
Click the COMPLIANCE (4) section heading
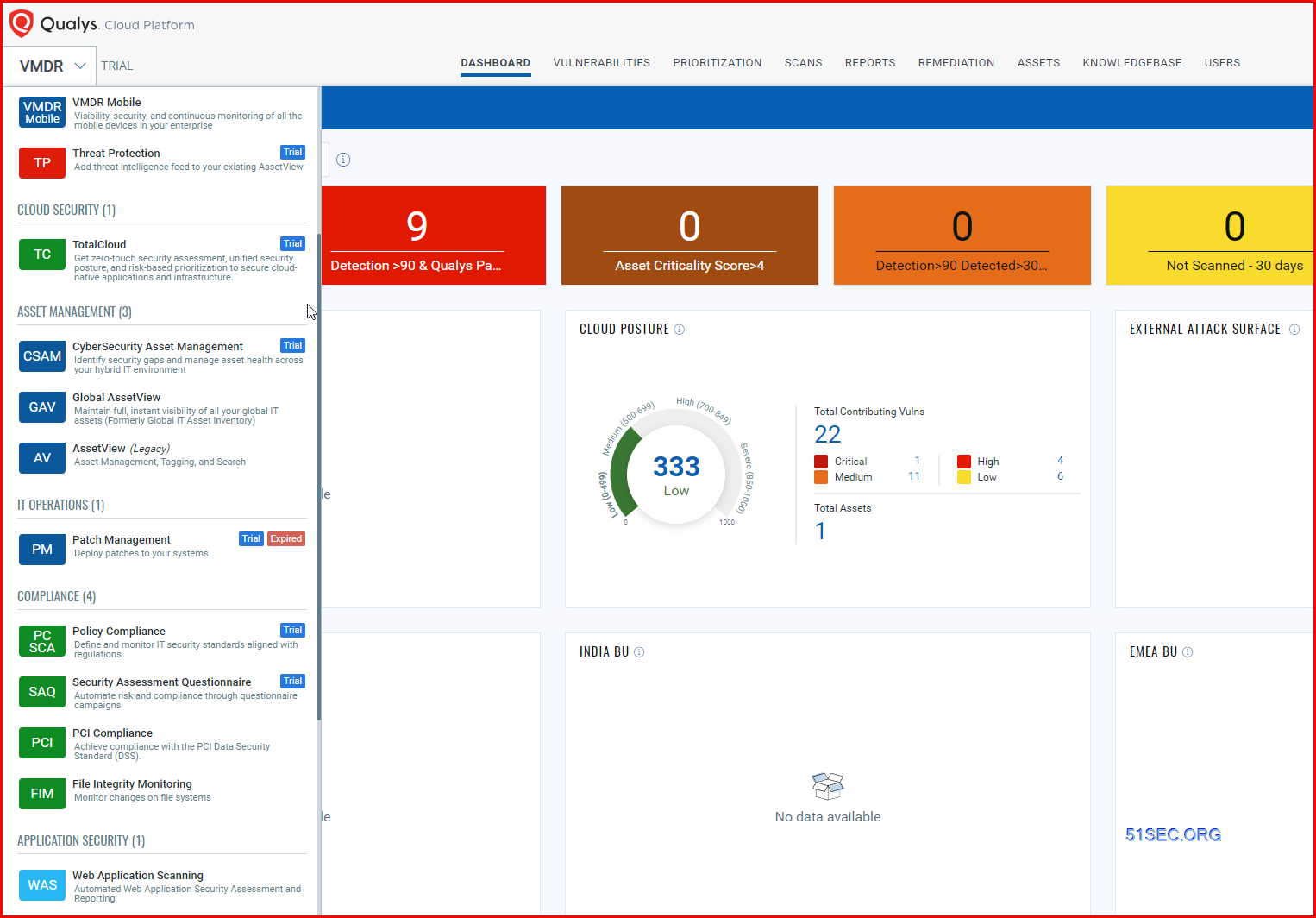(x=57, y=597)
